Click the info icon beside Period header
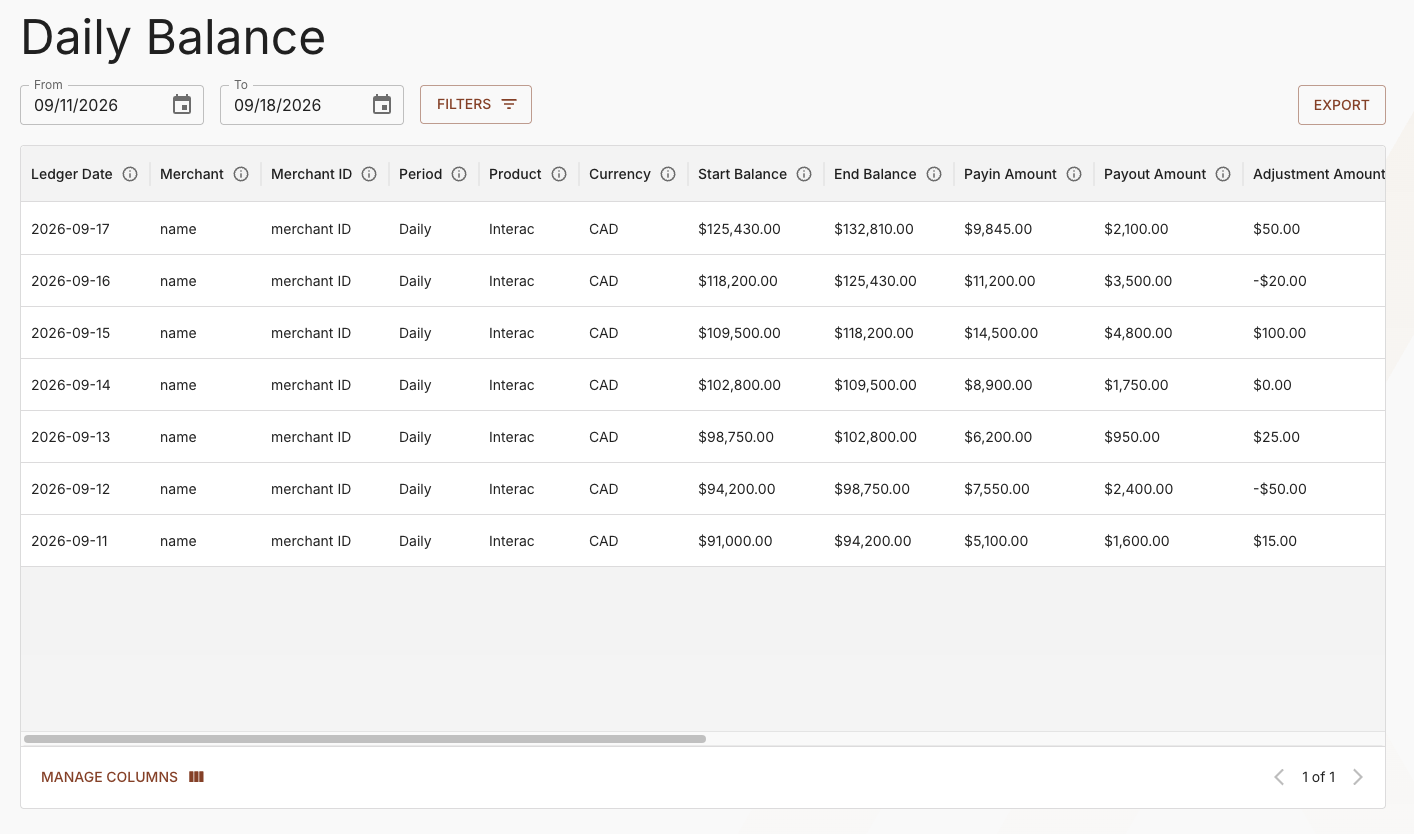The image size is (1414, 834). 459,174
